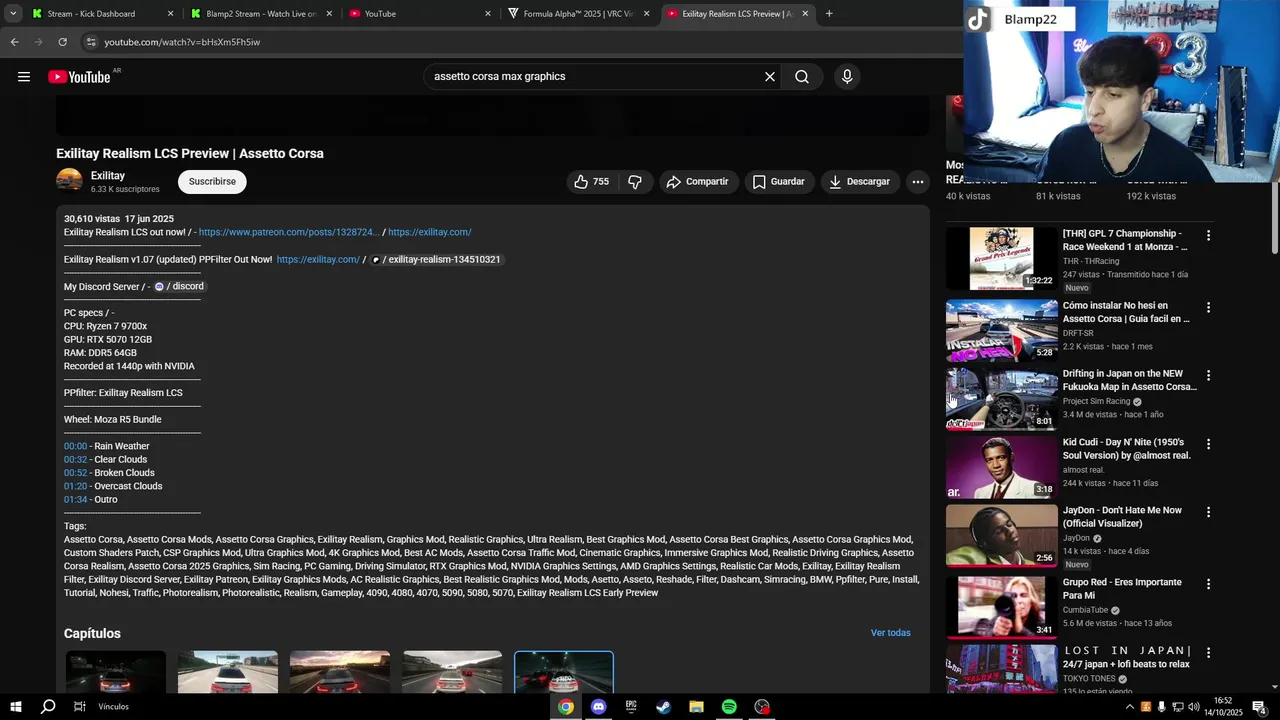
Task: Open options for JayDon video
Action: click(x=1208, y=512)
